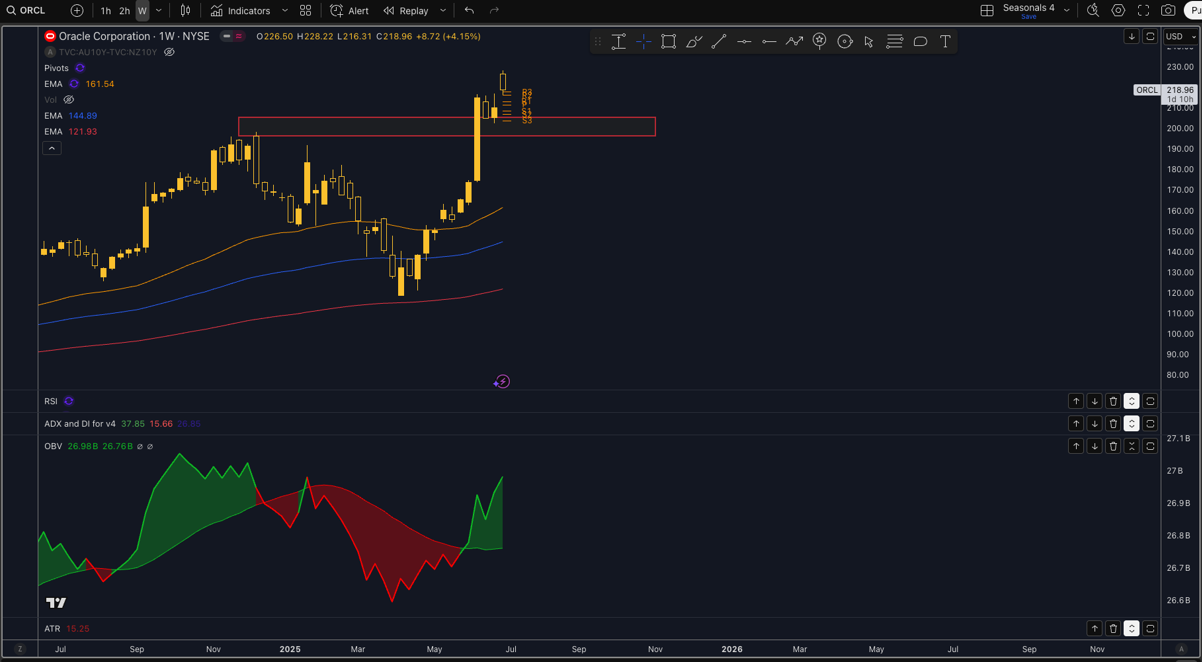Image resolution: width=1202 pixels, height=662 pixels.
Task: Maximize the RSI pane
Action: tap(1150, 401)
